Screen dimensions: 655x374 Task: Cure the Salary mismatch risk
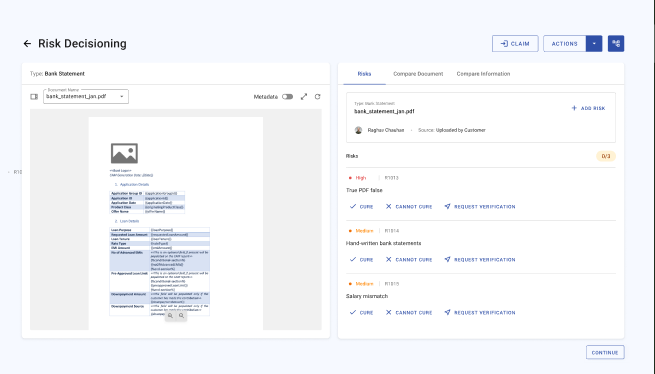(361, 313)
